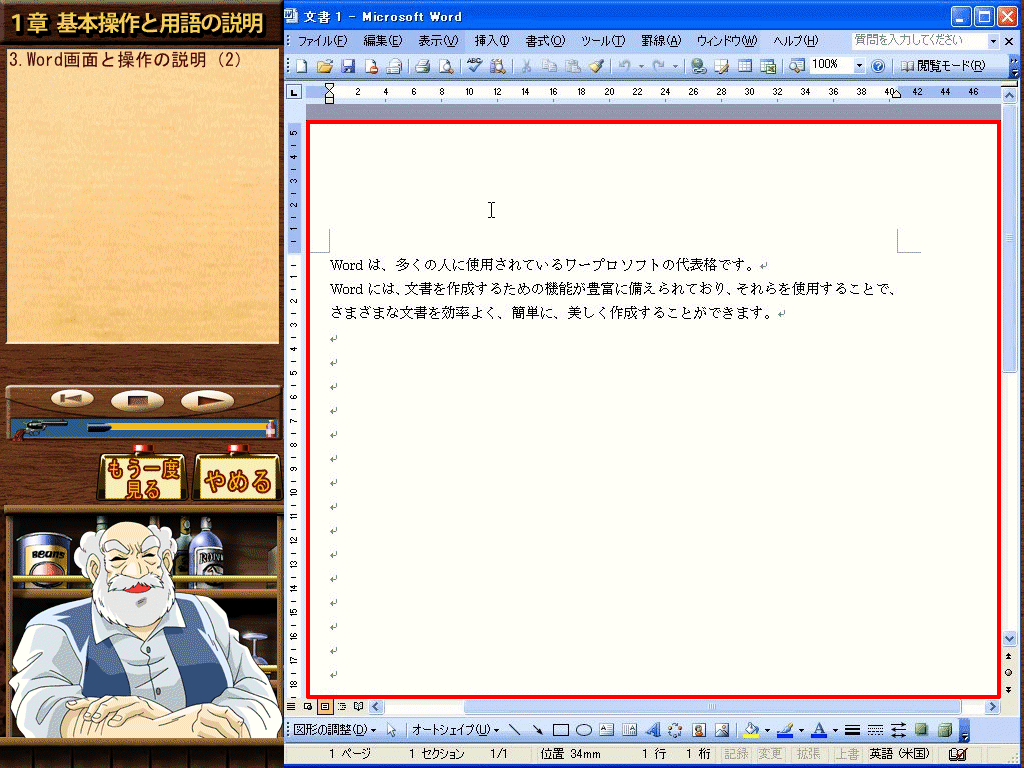
Task: Open the 書式 menu
Action: [545, 41]
